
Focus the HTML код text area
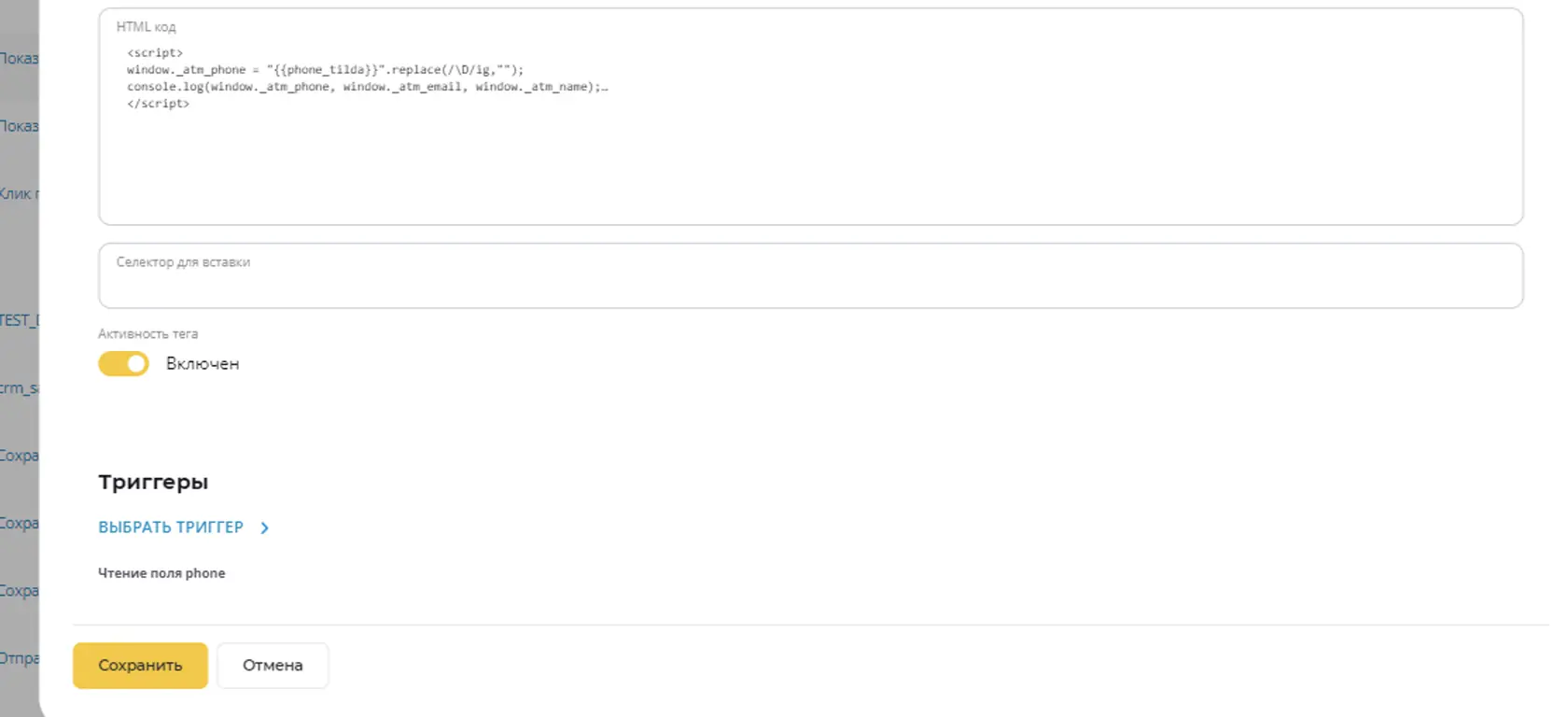pyautogui.click(x=810, y=117)
